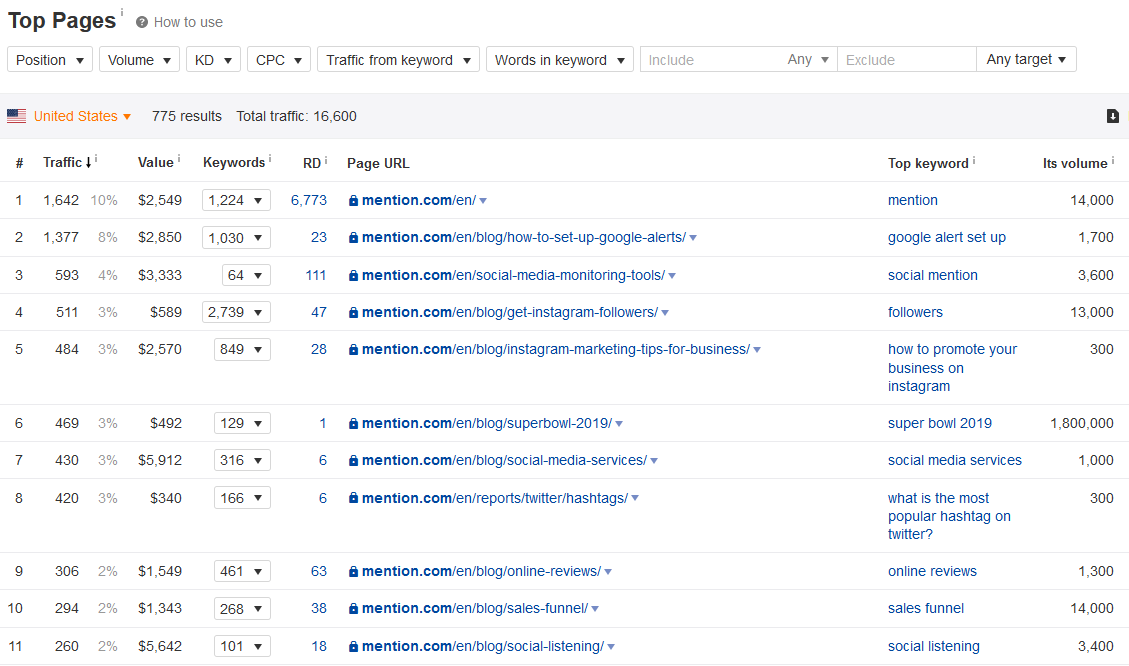Sort by the Traffic column header

tap(63, 163)
